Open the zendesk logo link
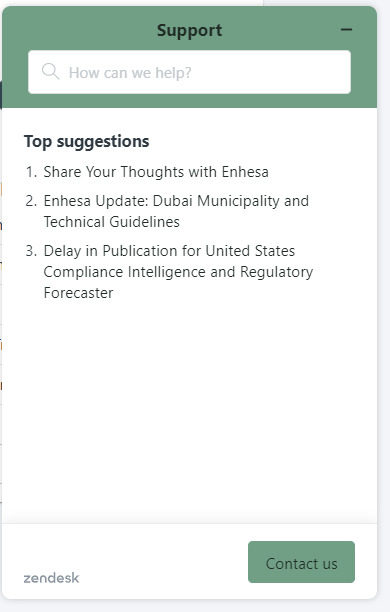The height and width of the screenshot is (612, 390). pyautogui.click(x=51, y=578)
